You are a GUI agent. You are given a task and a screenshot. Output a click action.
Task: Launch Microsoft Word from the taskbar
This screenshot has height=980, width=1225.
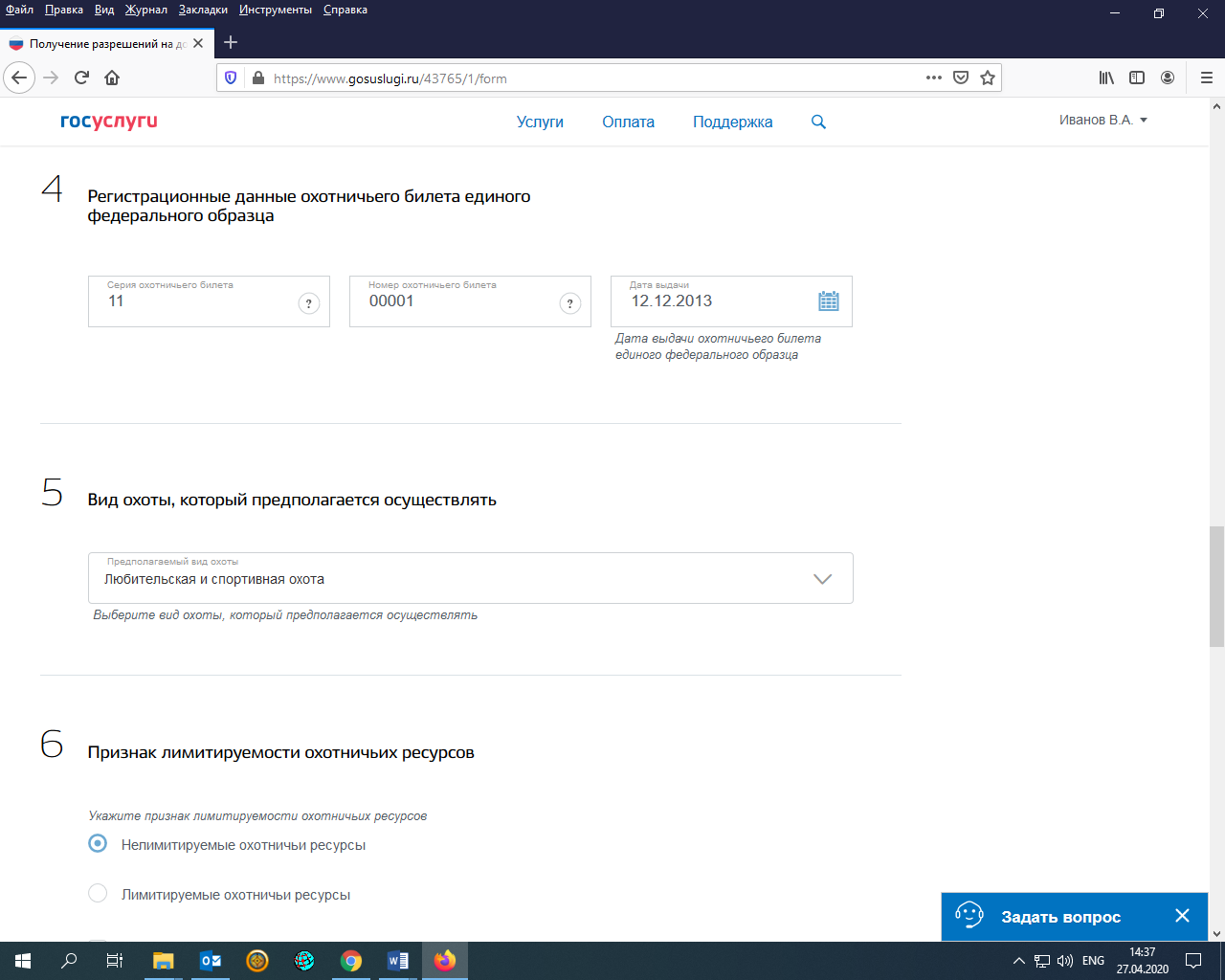(398, 961)
